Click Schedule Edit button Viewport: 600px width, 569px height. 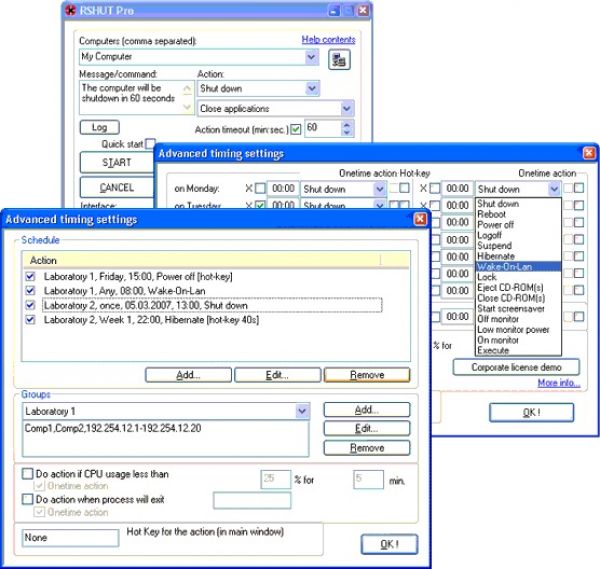tap(277, 375)
